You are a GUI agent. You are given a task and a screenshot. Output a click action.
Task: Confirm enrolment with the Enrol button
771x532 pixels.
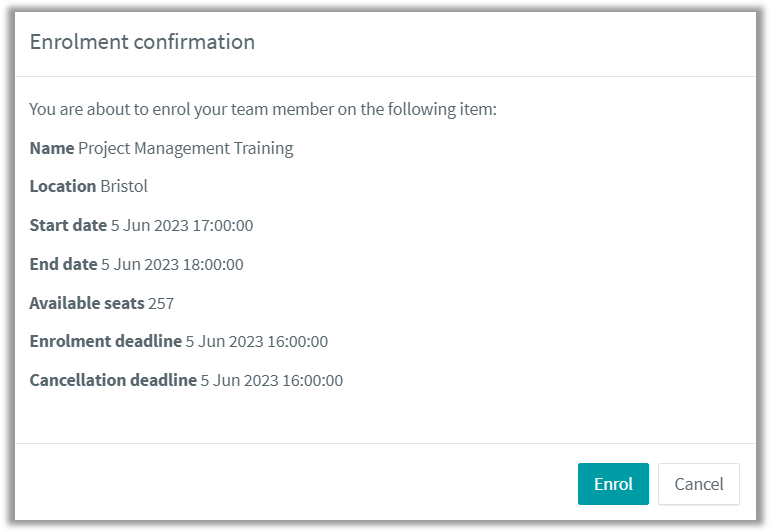(x=613, y=484)
